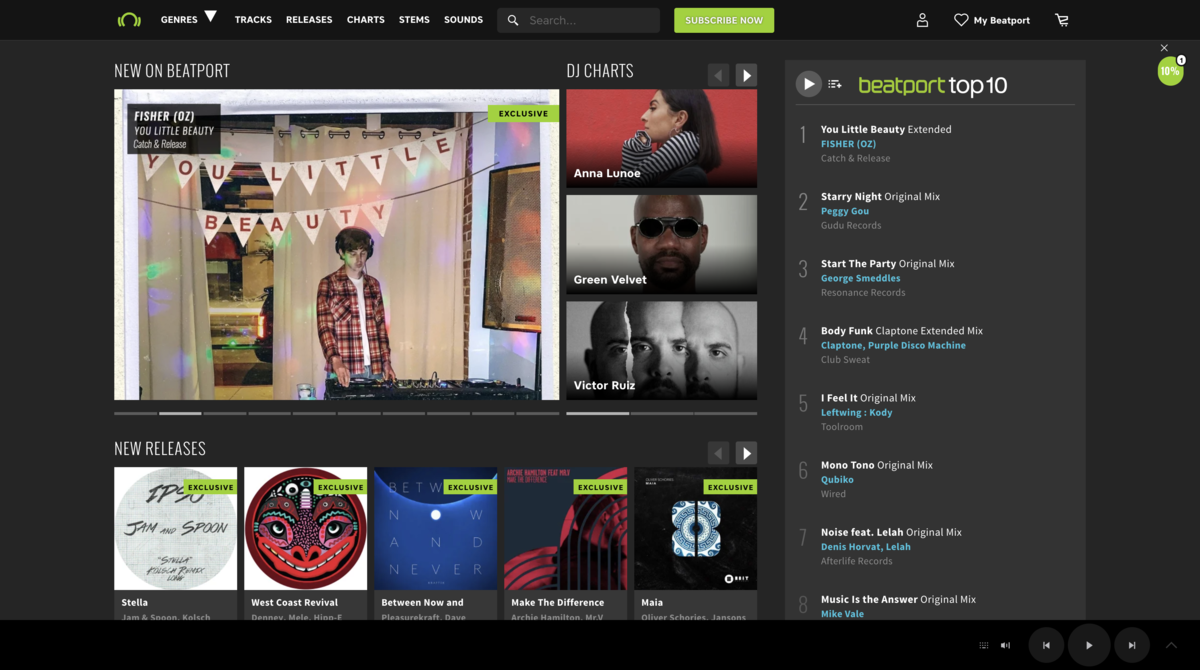
Task: Click the Beatport logo icon
Action: pos(129,20)
